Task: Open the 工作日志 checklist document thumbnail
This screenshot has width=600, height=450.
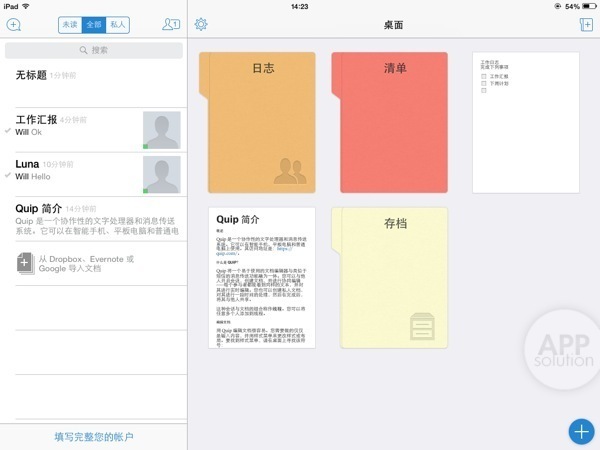Action: tap(525, 123)
